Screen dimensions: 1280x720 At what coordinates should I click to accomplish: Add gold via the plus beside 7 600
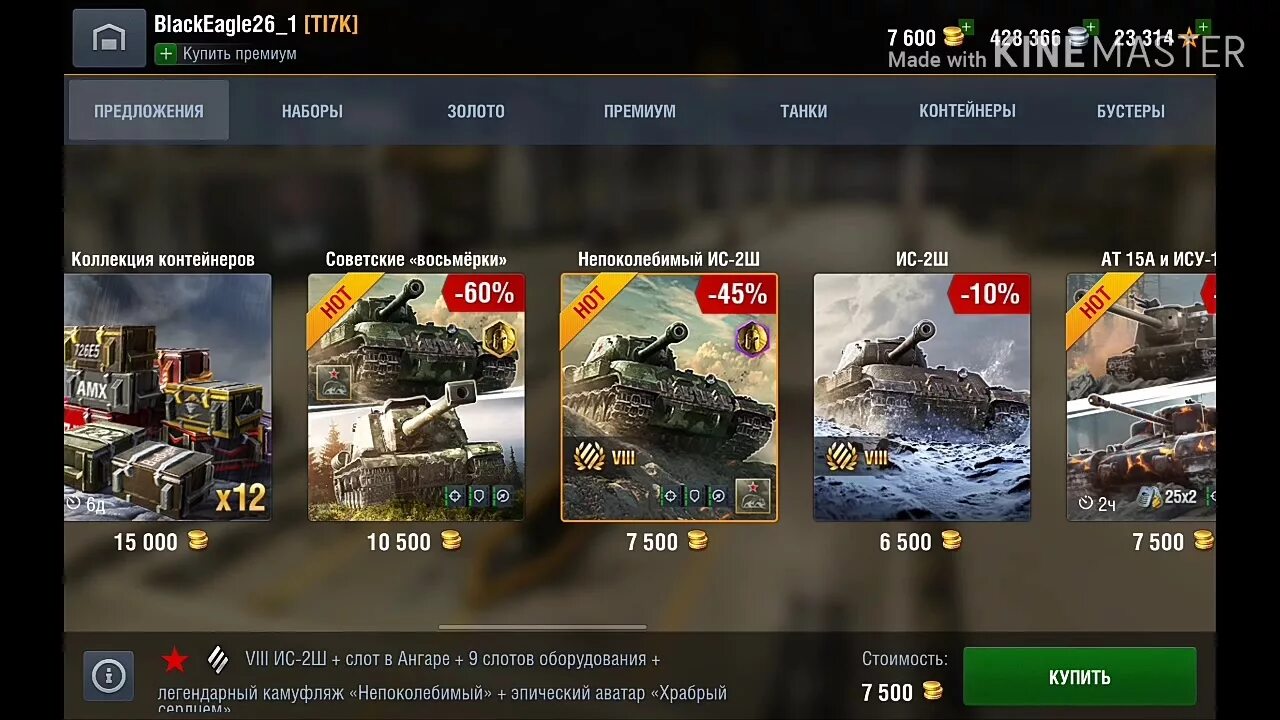point(966,27)
